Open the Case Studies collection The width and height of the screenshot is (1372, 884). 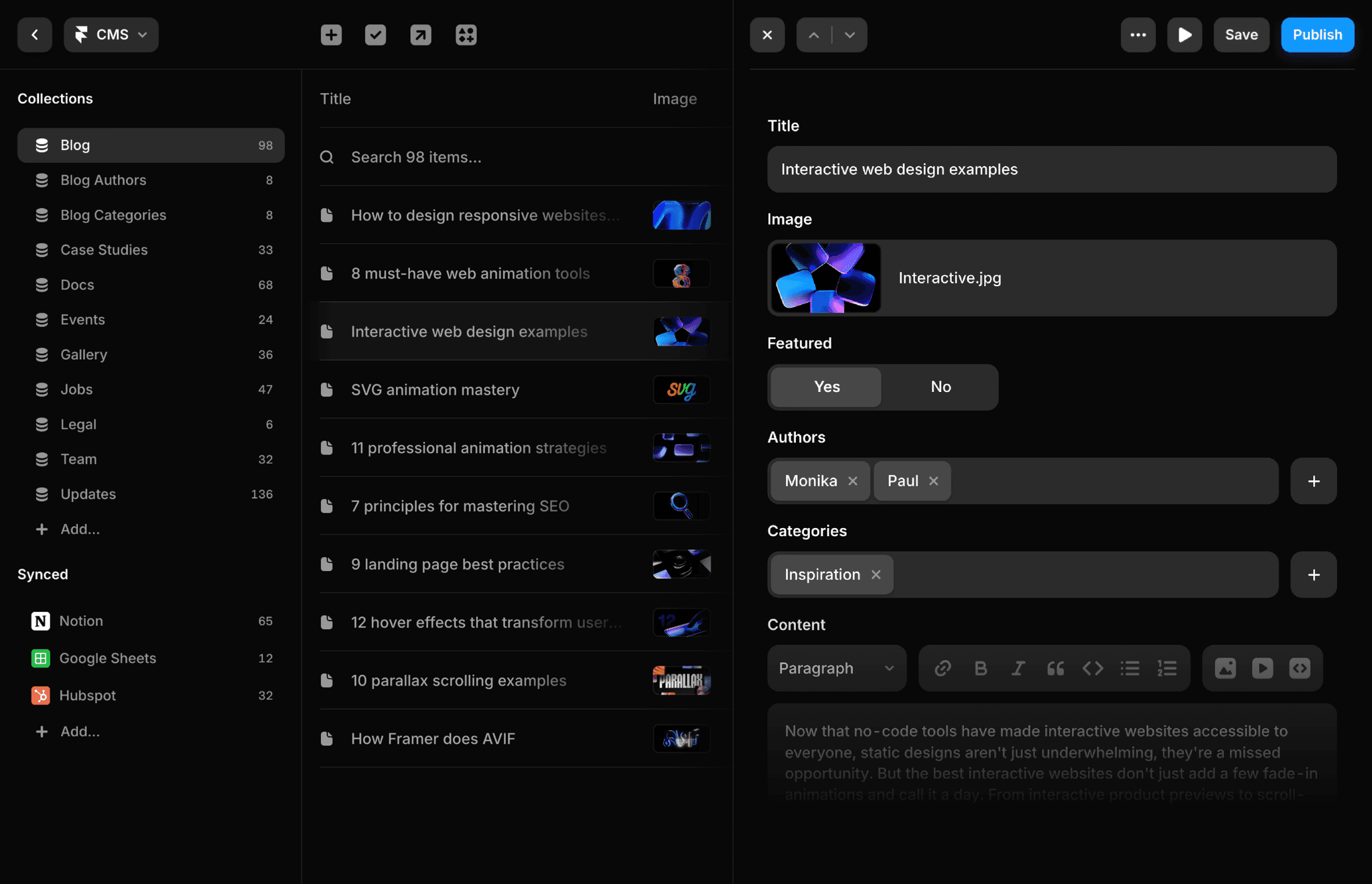(104, 250)
